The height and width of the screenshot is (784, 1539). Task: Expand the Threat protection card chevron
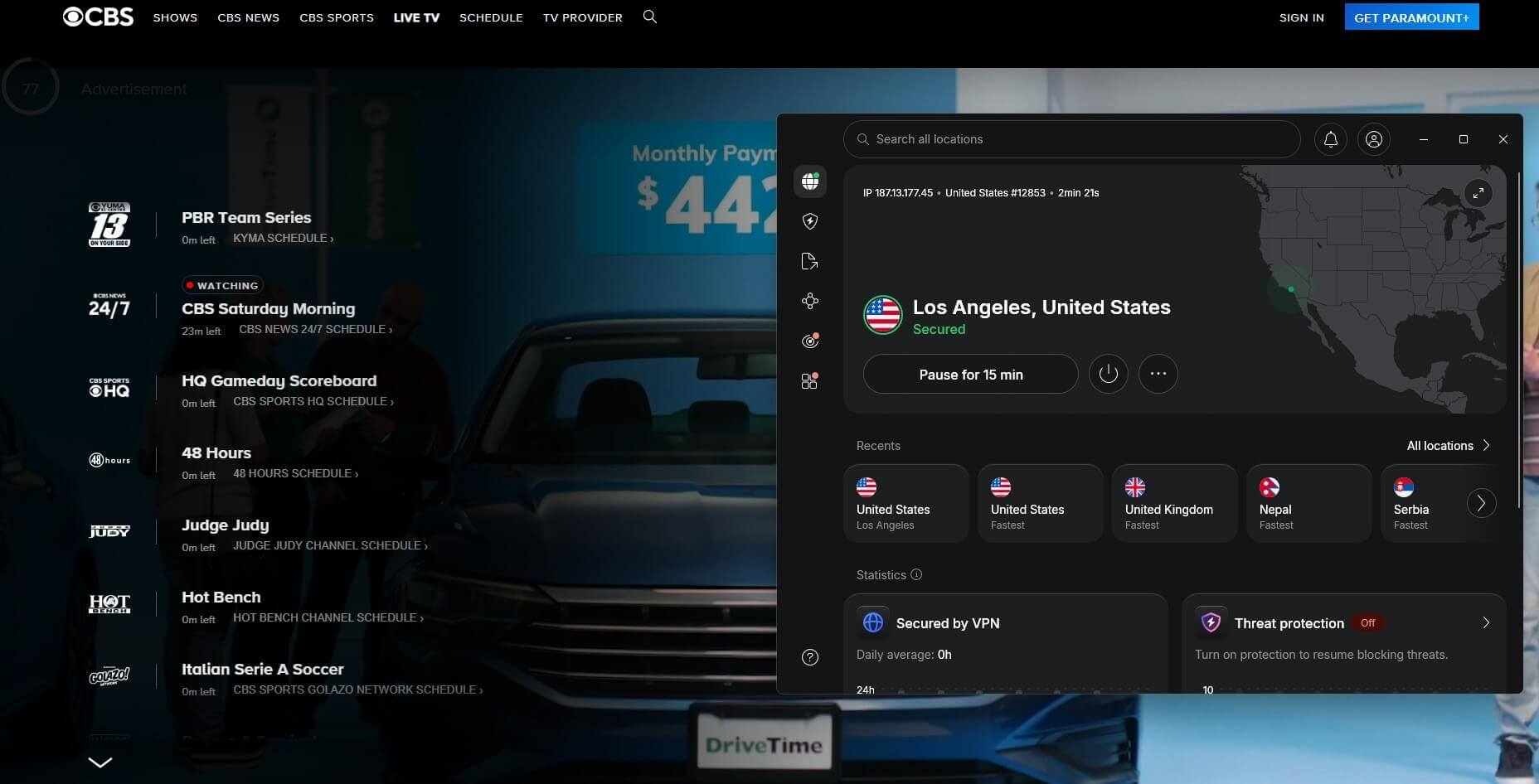(1486, 622)
